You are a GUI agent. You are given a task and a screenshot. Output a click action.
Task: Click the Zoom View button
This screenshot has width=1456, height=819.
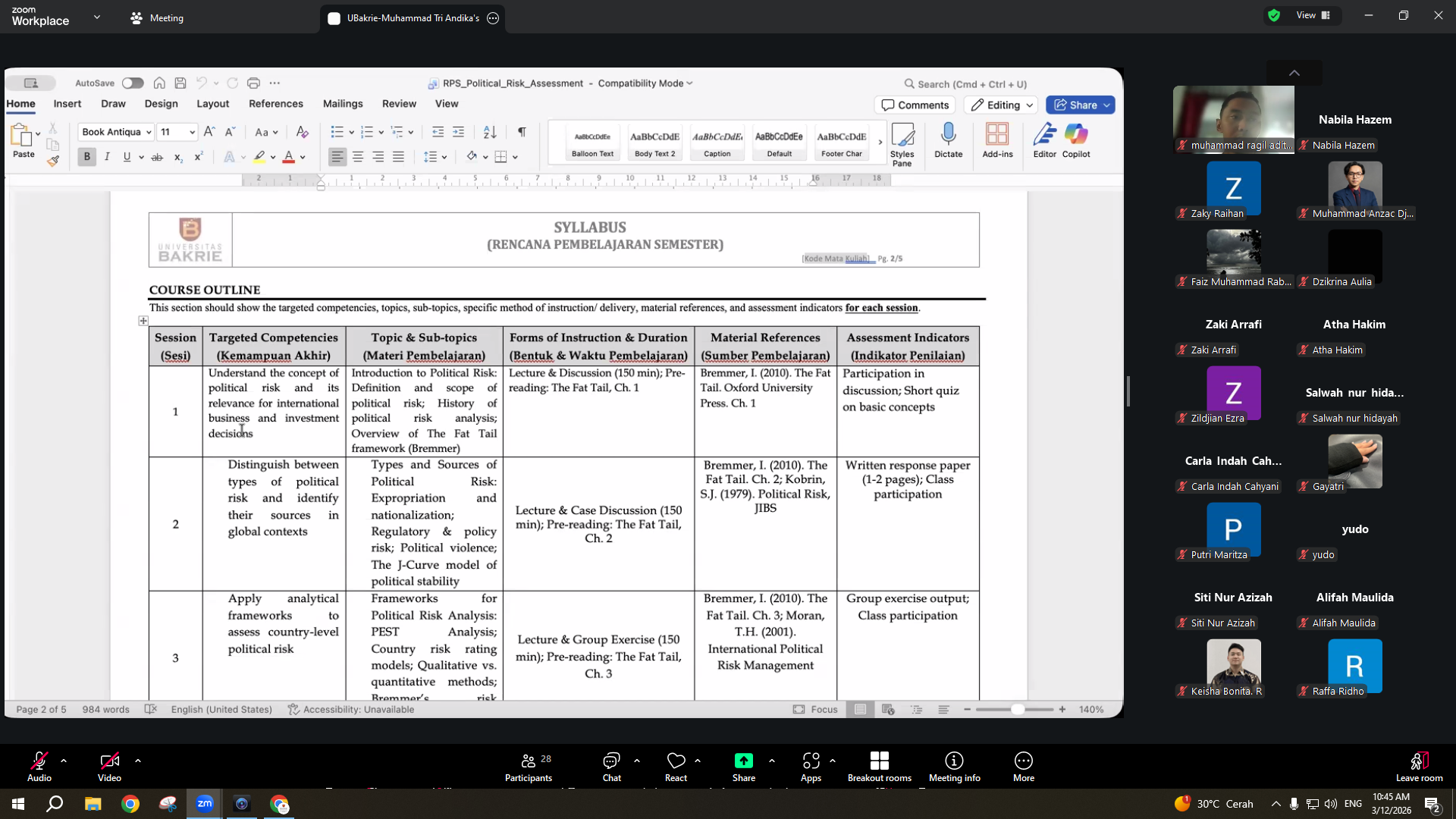point(1313,15)
